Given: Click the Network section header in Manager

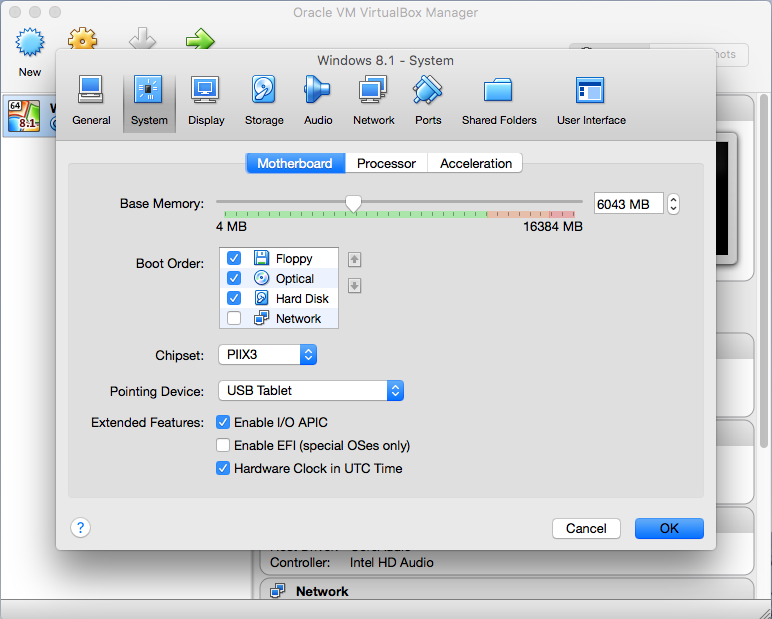Looking at the screenshot, I should (x=322, y=591).
